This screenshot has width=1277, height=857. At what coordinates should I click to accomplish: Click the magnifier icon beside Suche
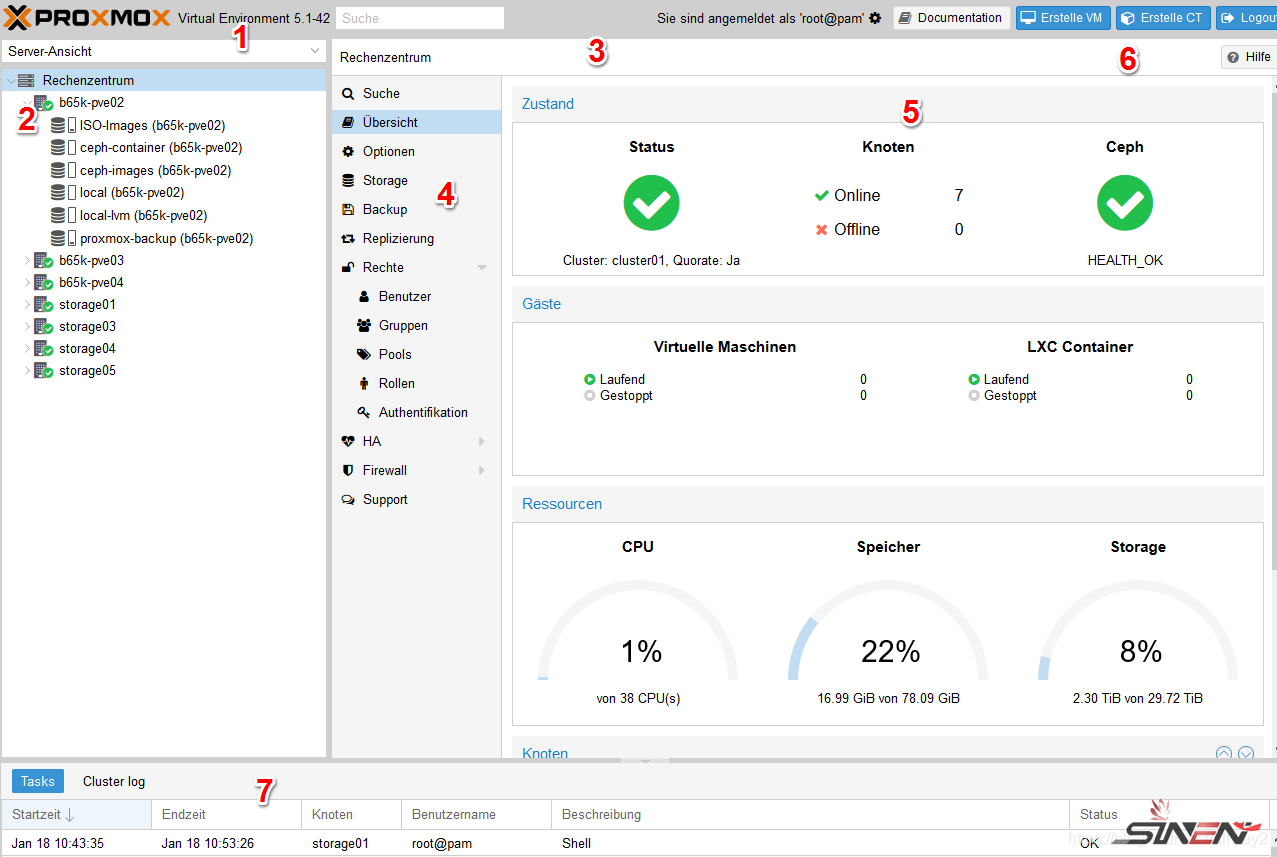coord(348,93)
